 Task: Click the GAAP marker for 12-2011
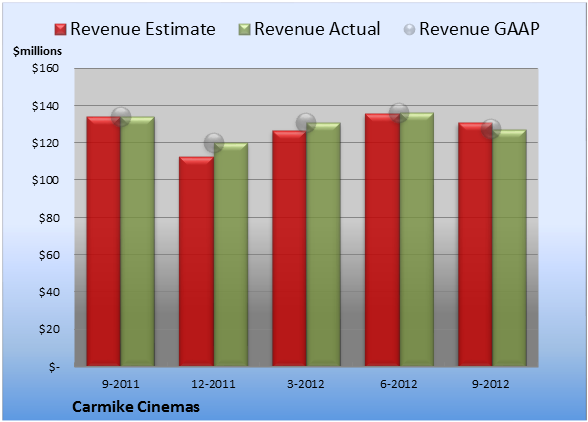pos(214,143)
